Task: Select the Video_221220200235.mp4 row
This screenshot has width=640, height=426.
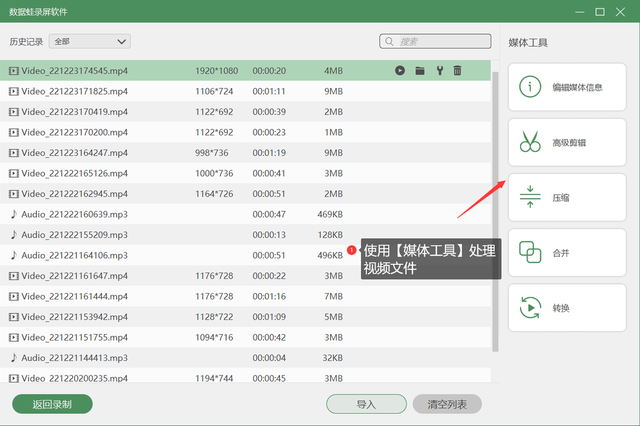Action: pyautogui.click(x=245, y=376)
